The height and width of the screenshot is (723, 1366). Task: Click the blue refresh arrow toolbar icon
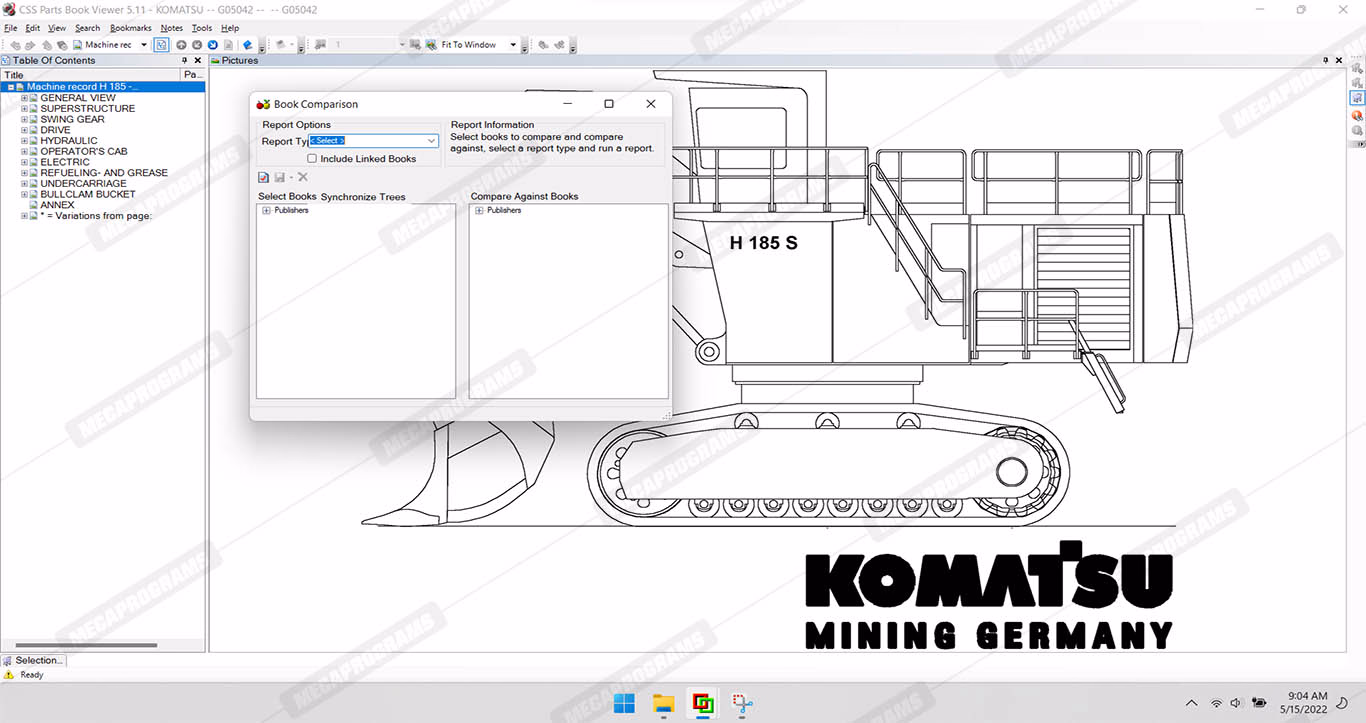click(x=213, y=45)
